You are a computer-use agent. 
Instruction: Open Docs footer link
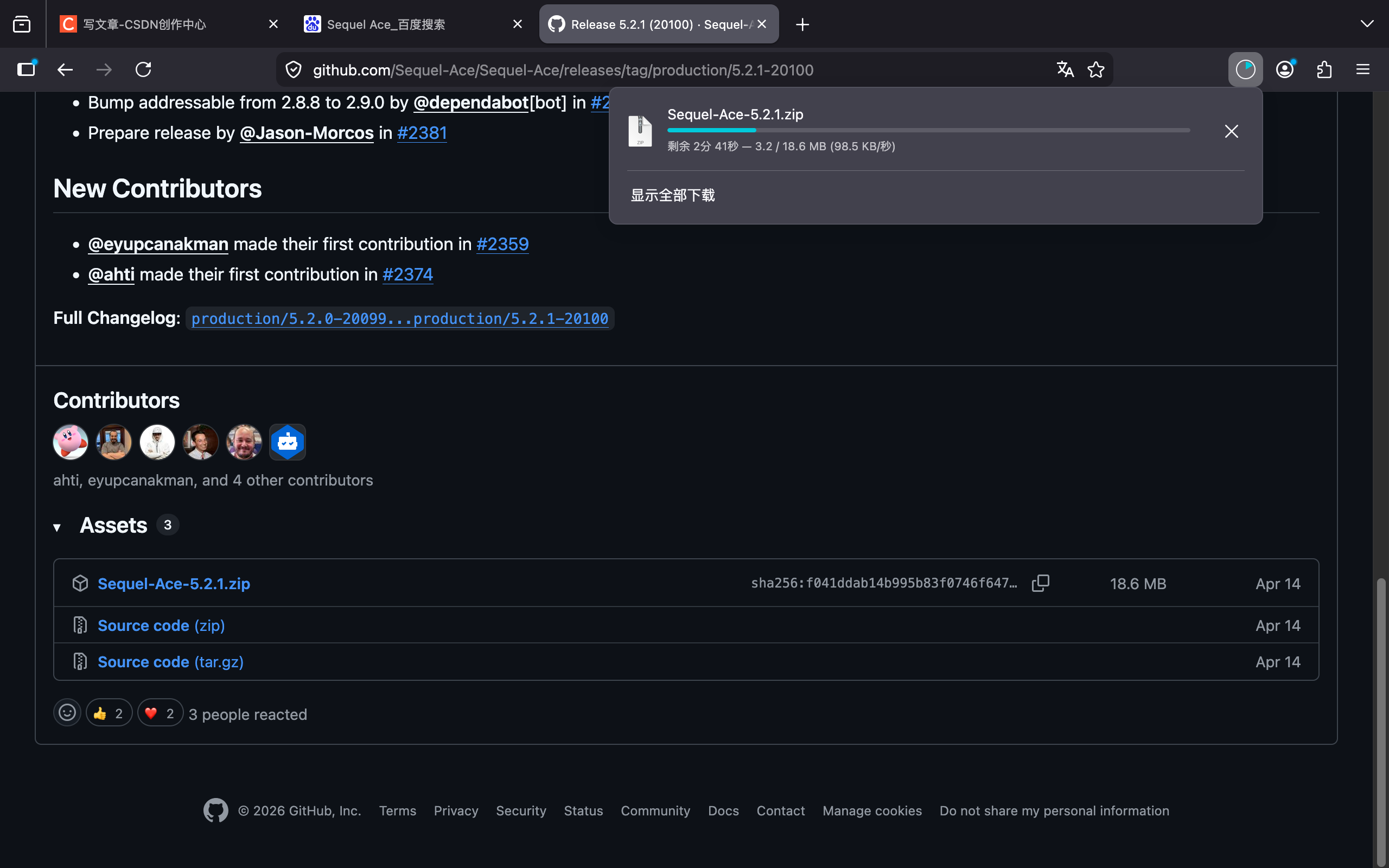723,810
